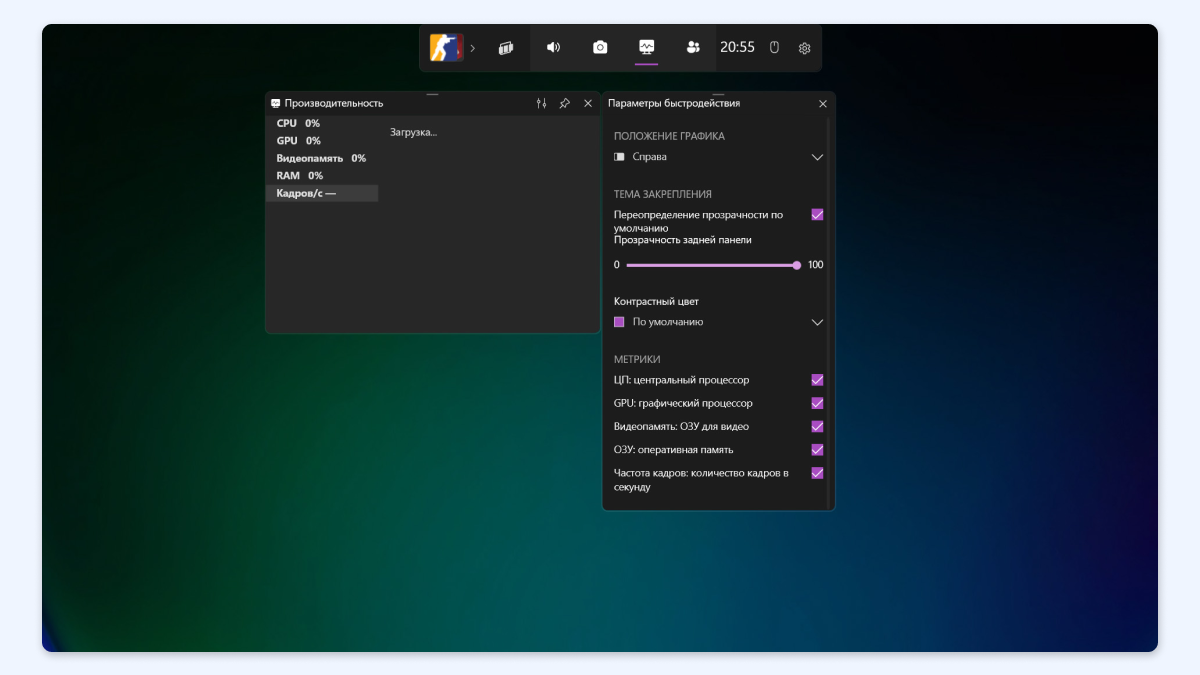Select the Кадров/с metric row
Viewport: 1200px width, 675px height.
pos(322,193)
